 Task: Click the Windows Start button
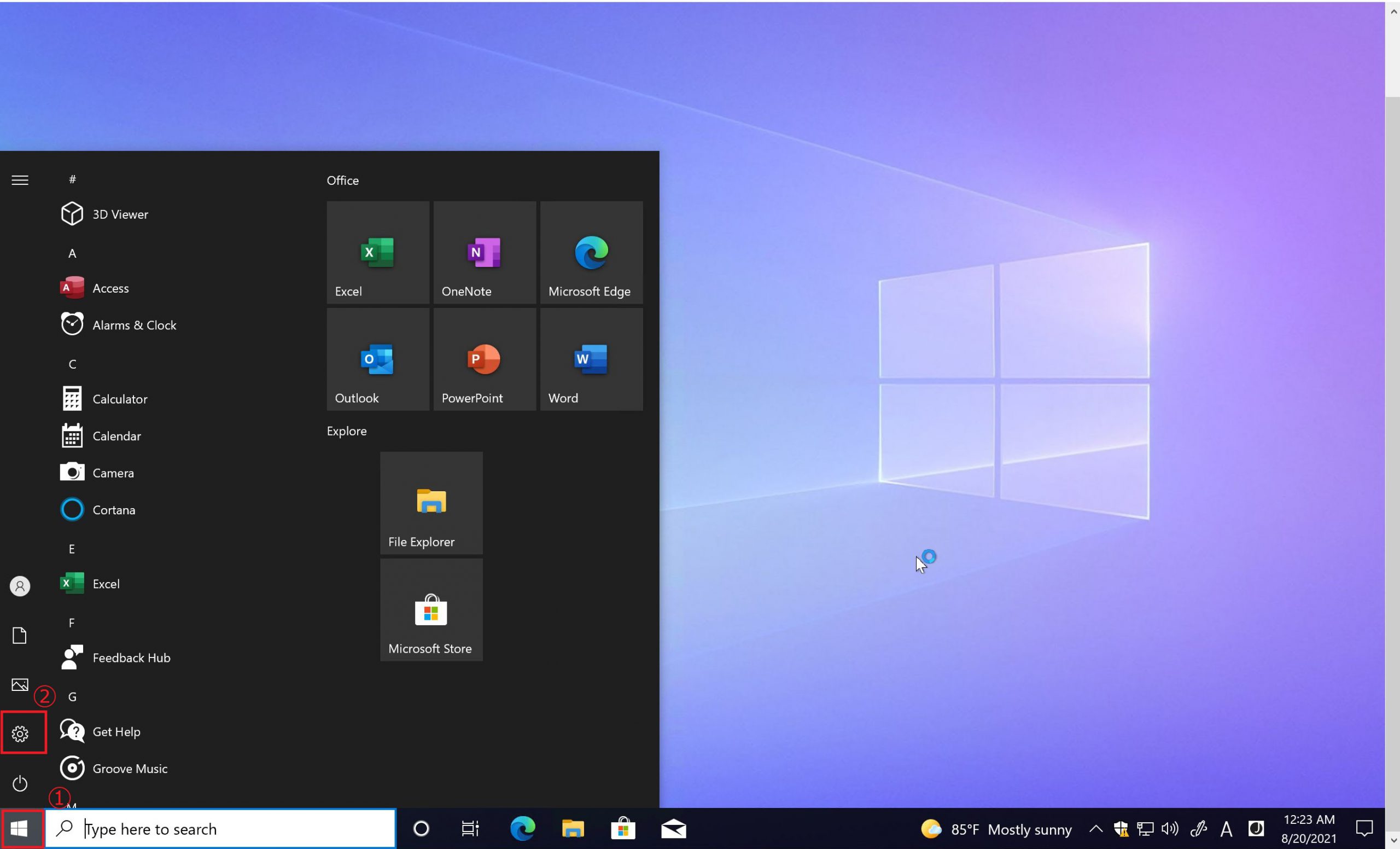(x=20, y=829)
